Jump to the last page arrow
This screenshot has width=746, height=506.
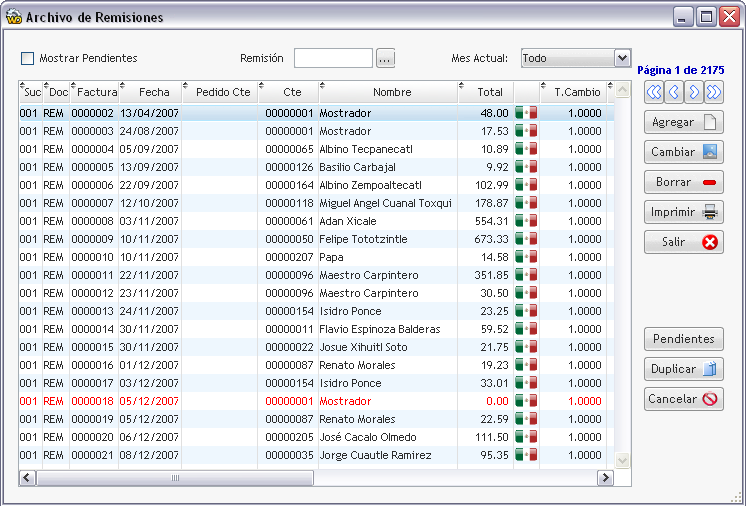tap(714, 92)
